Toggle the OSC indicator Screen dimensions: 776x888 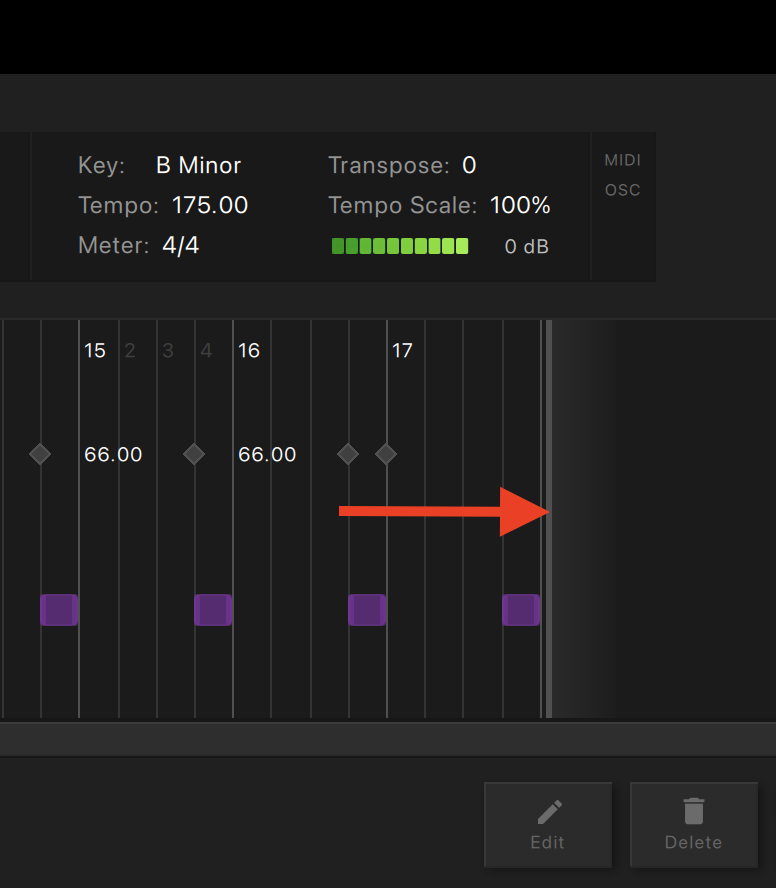pos(622,190)
